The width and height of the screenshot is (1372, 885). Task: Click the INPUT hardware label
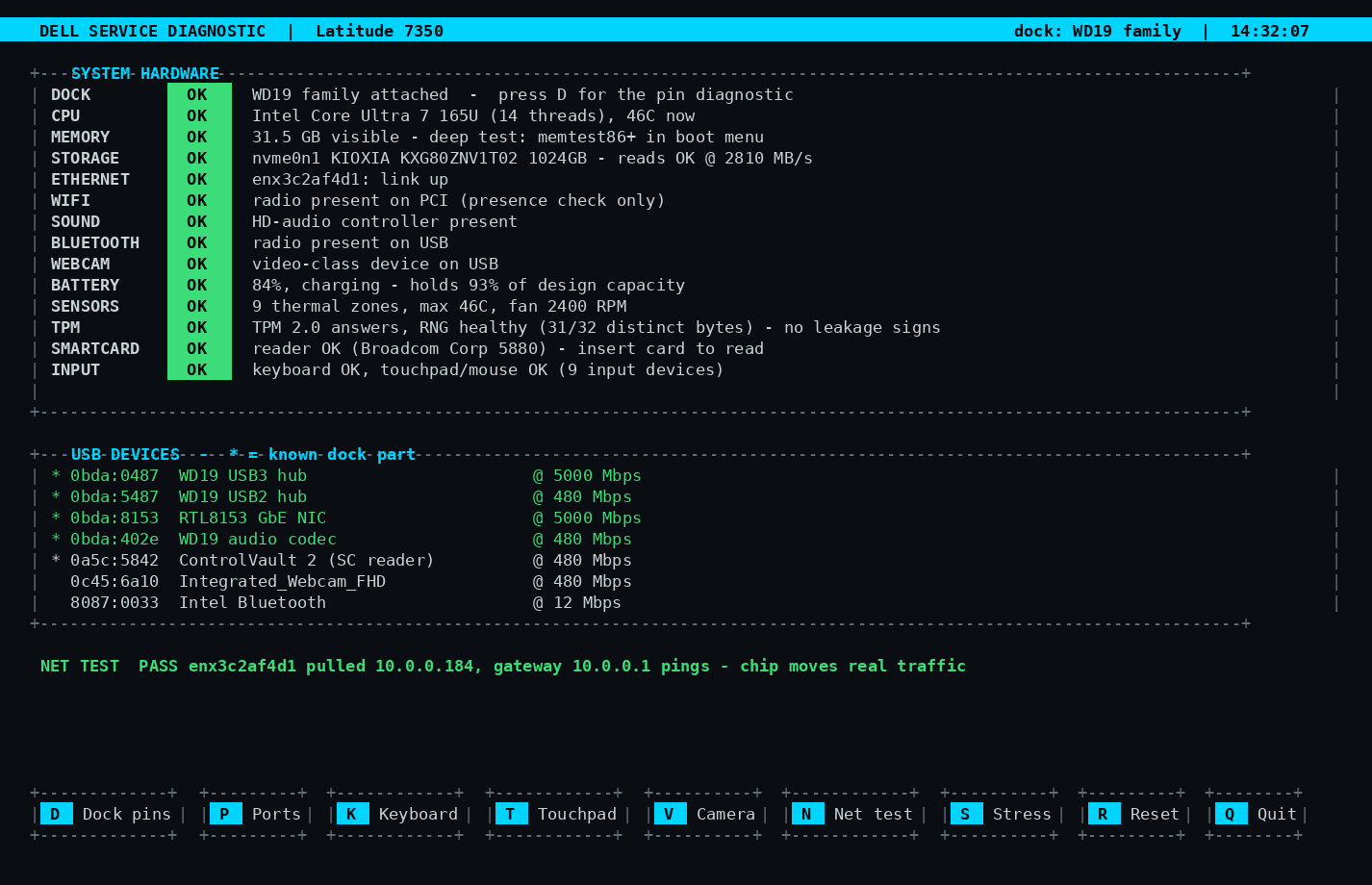pos(76,369)
